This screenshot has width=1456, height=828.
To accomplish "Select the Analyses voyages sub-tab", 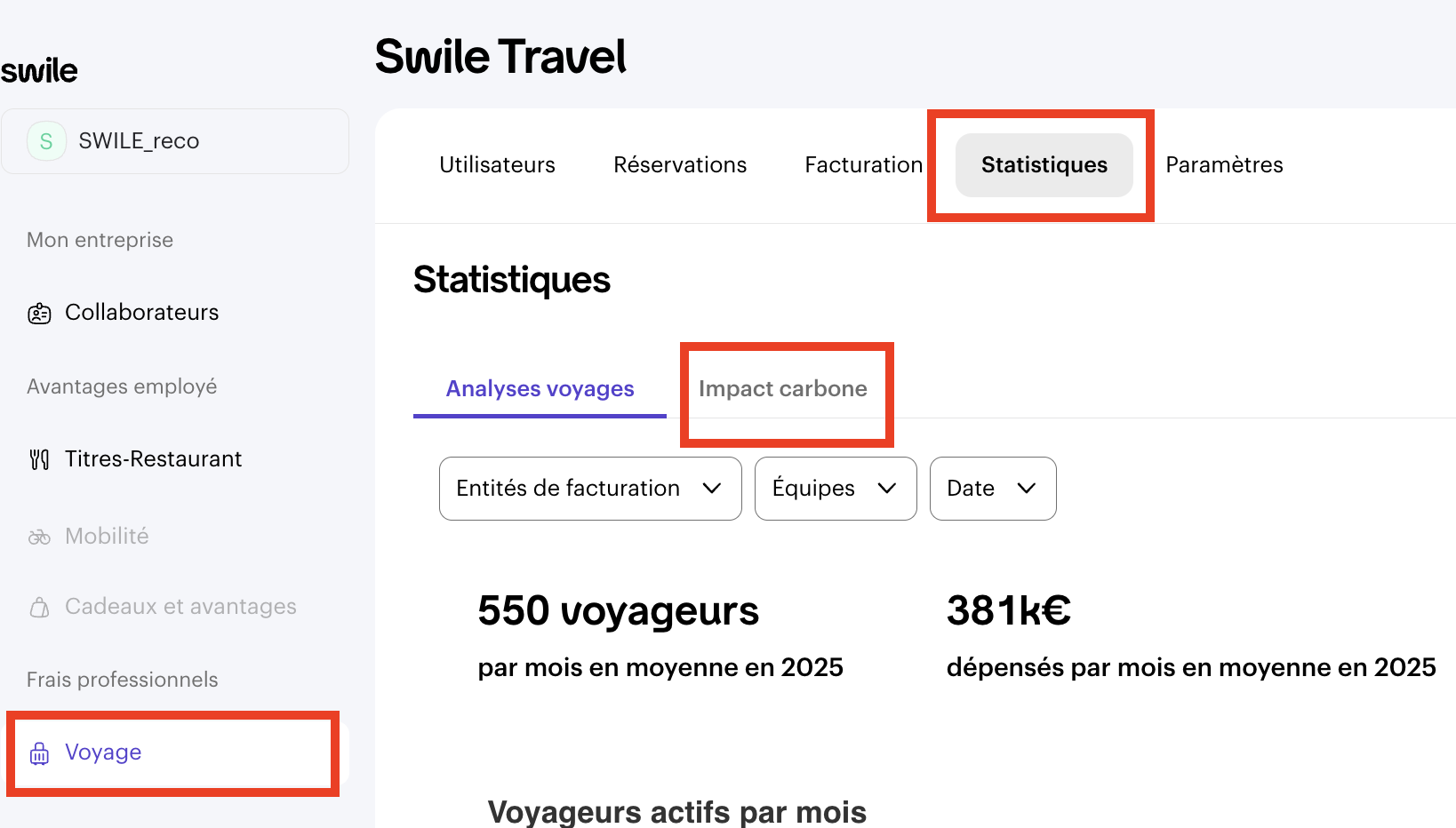I will (540, 389).
